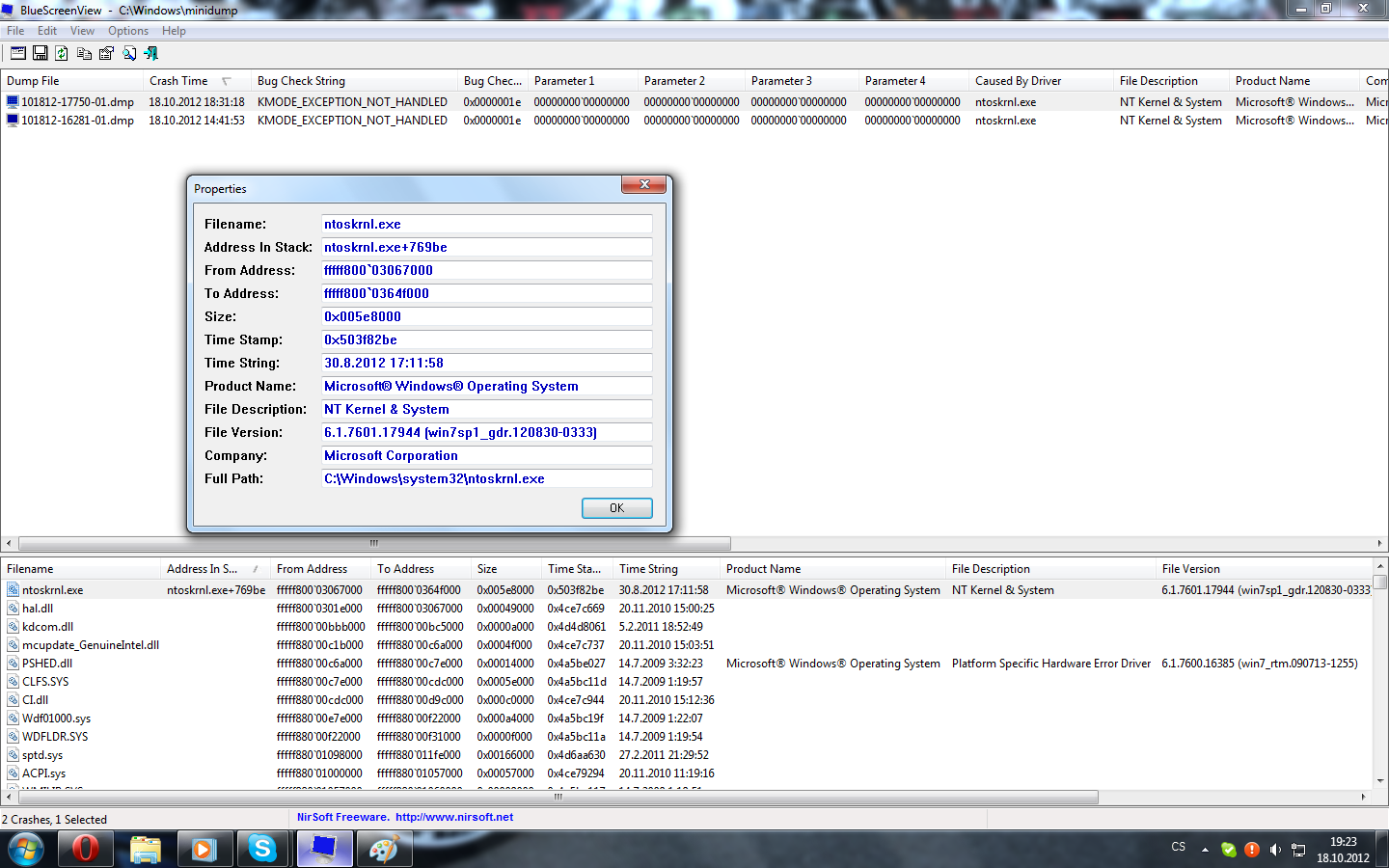Click the lower pane horizontal scrollbar thumb
The height and width of the screenshot is (868, 1389).
coord(558,798)
